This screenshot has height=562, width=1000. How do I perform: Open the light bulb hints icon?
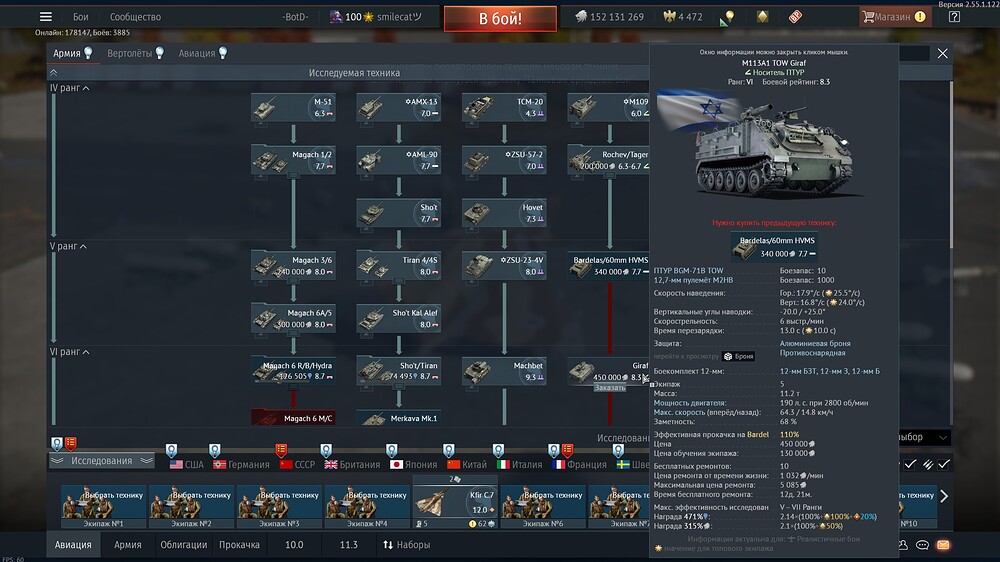click(729, 17)
